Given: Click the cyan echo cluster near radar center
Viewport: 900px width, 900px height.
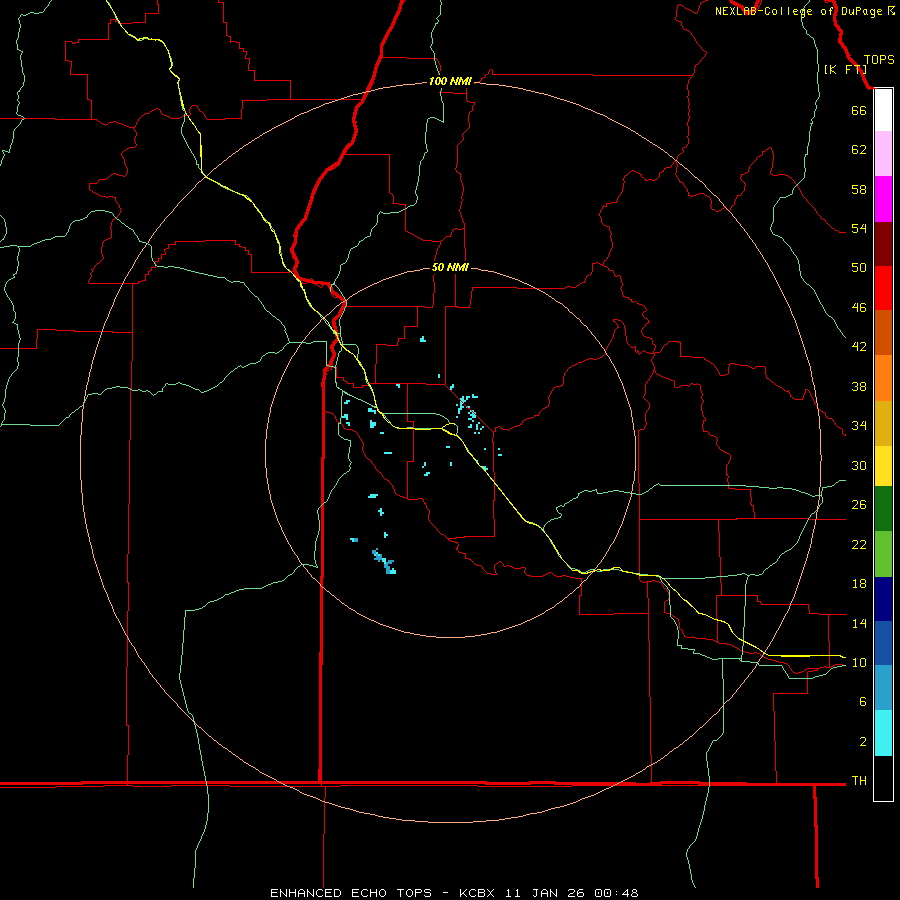Looking at the screenshot, I should tap(468, 410).
